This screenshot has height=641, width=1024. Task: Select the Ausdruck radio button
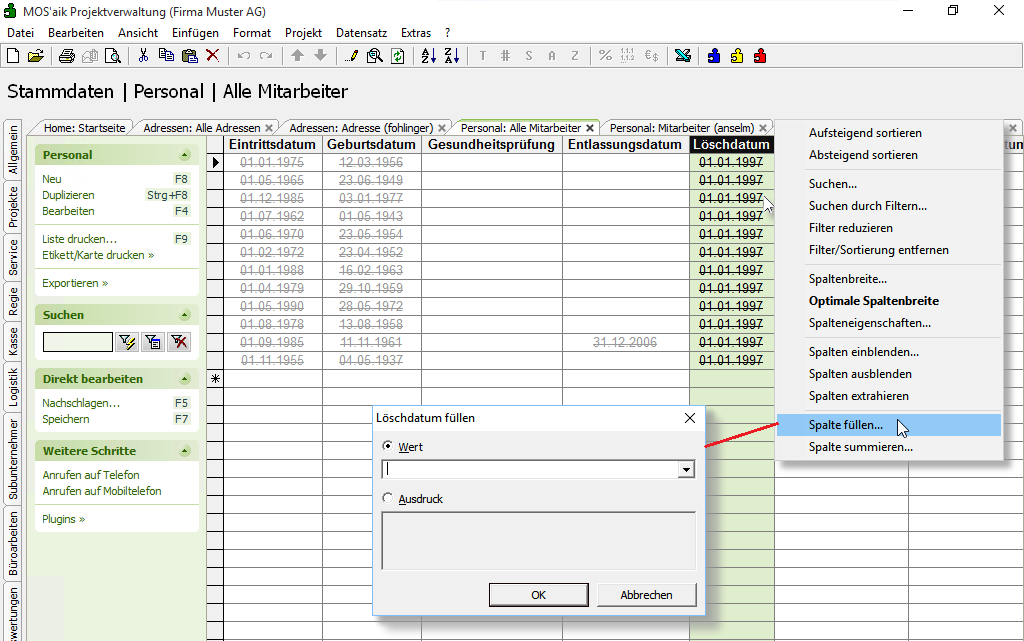(388, 498)
